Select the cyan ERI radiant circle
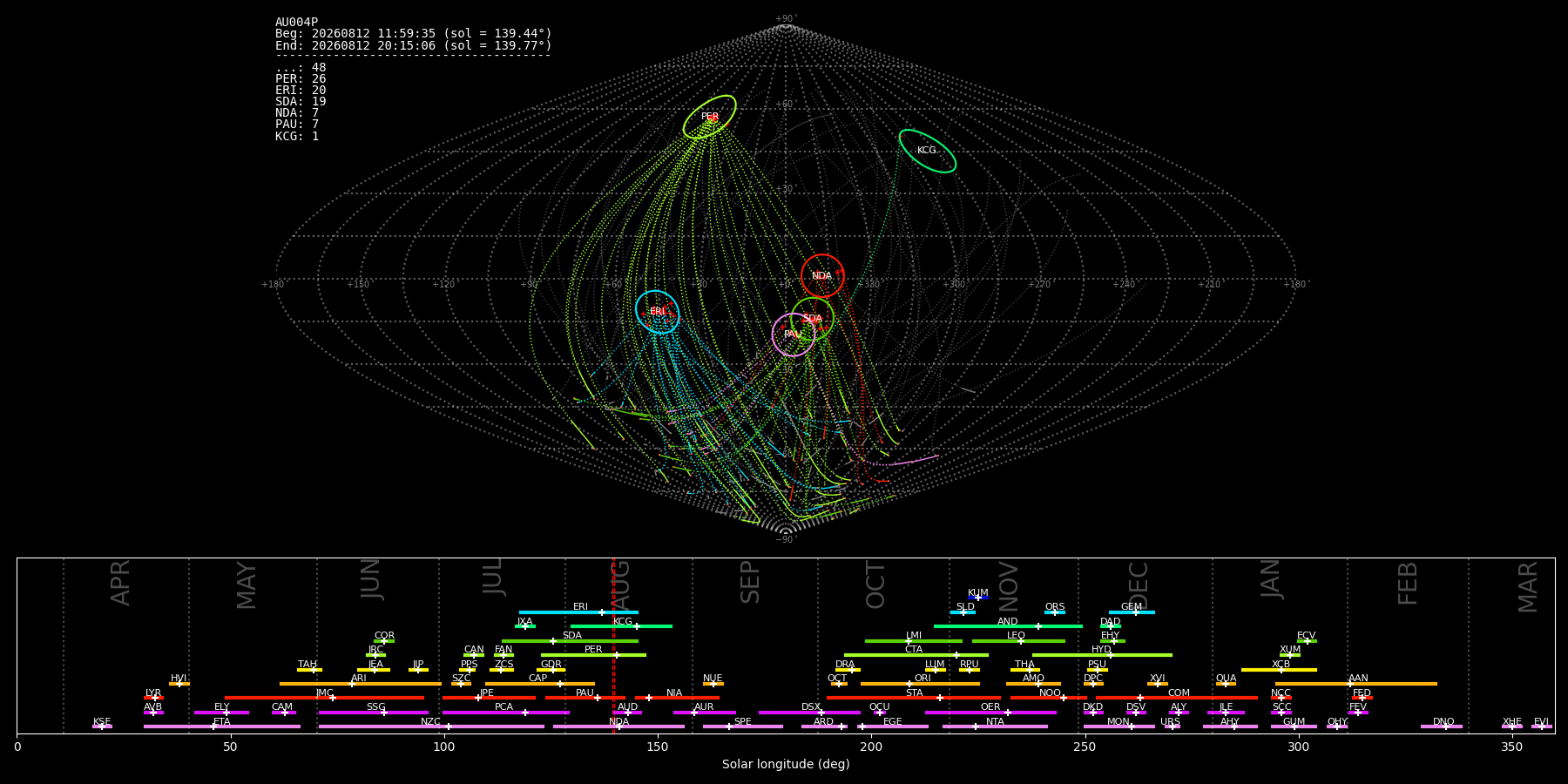The width and height of the screenshot is (1568, 784). [658, 312]
